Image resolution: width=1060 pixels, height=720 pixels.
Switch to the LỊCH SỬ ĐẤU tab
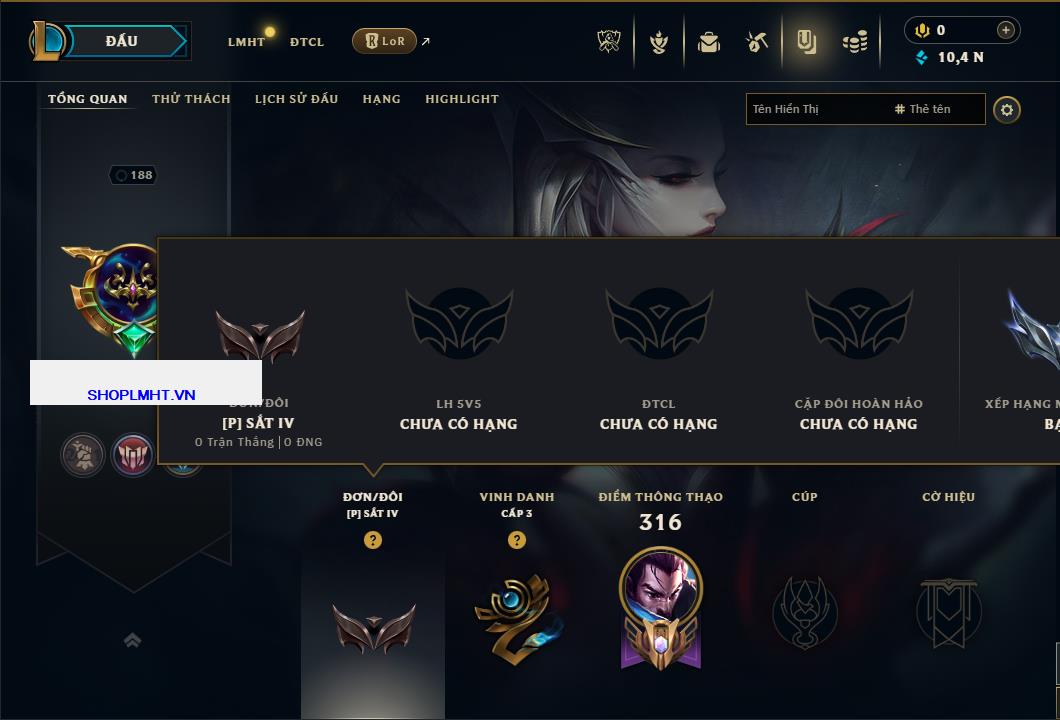(296, 99)
